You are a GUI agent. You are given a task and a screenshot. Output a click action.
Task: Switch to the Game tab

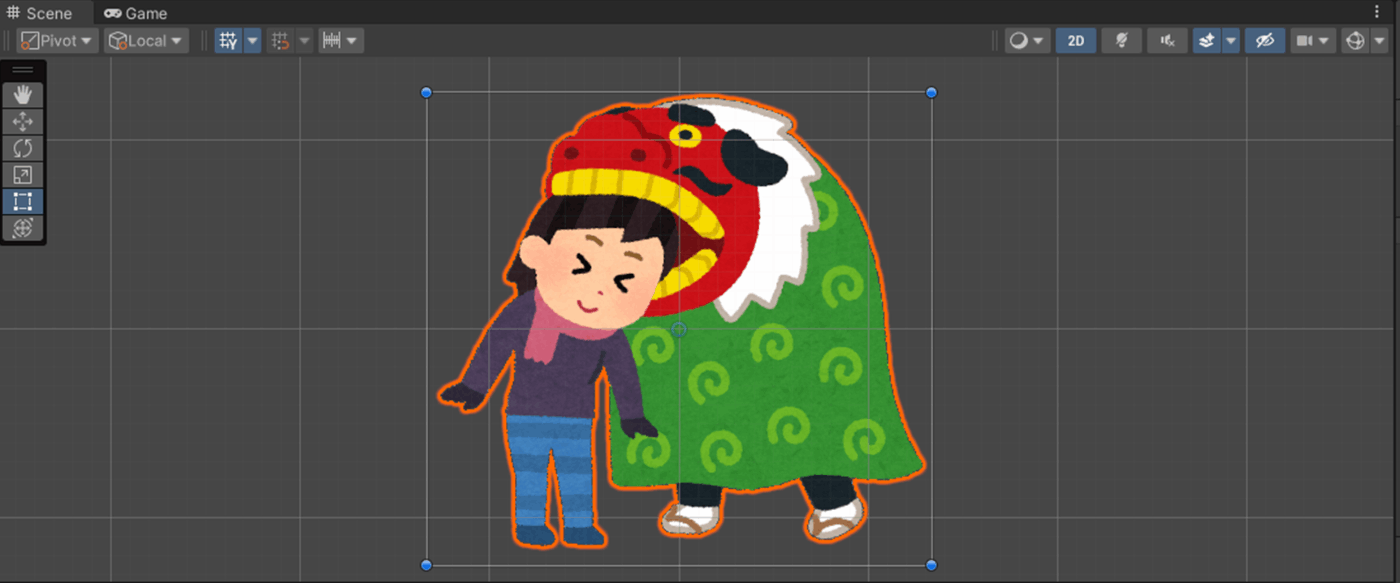tap(136, 13)
